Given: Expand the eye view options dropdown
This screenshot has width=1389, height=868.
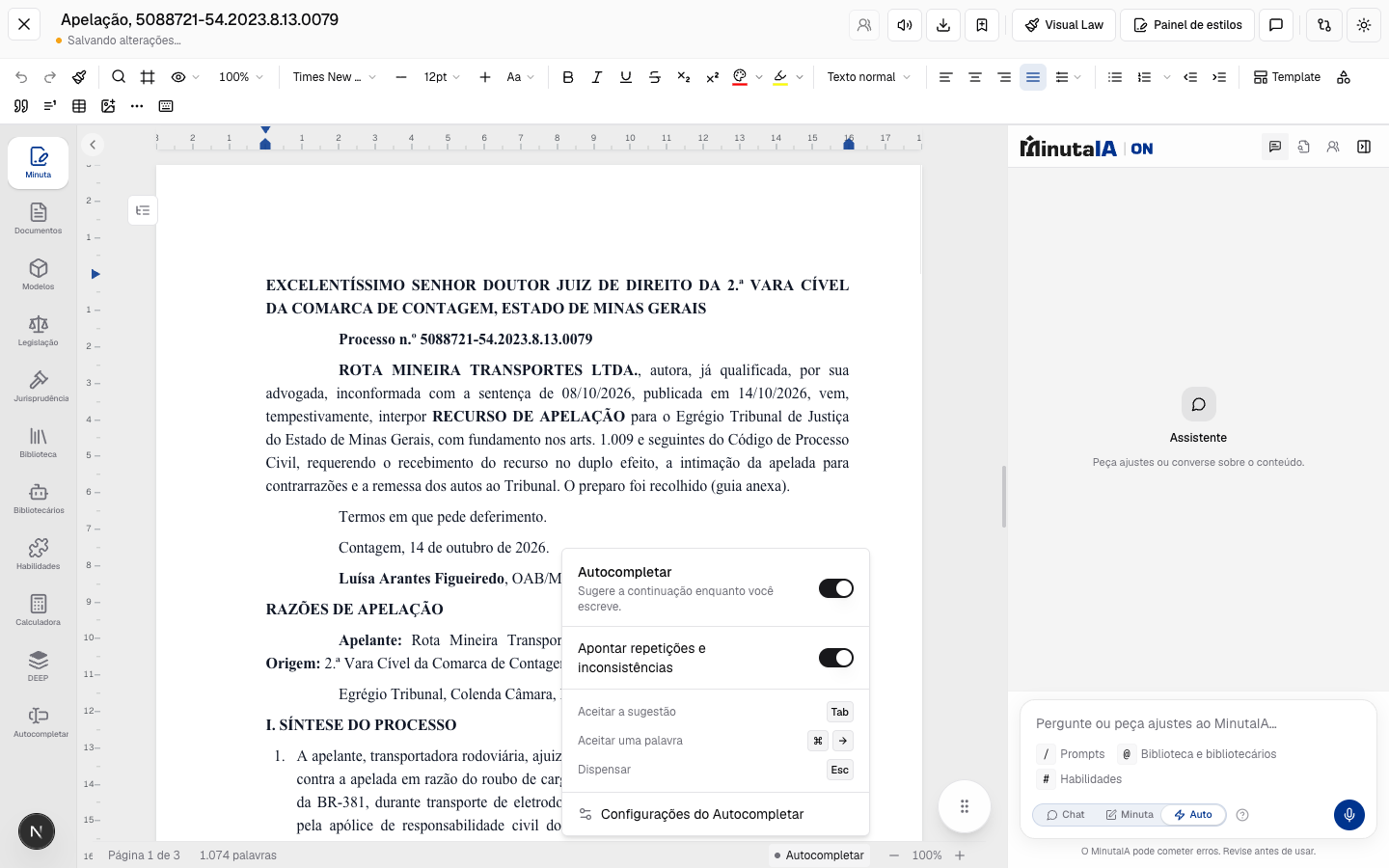Looking at the screenshot, I should [185, 77].
